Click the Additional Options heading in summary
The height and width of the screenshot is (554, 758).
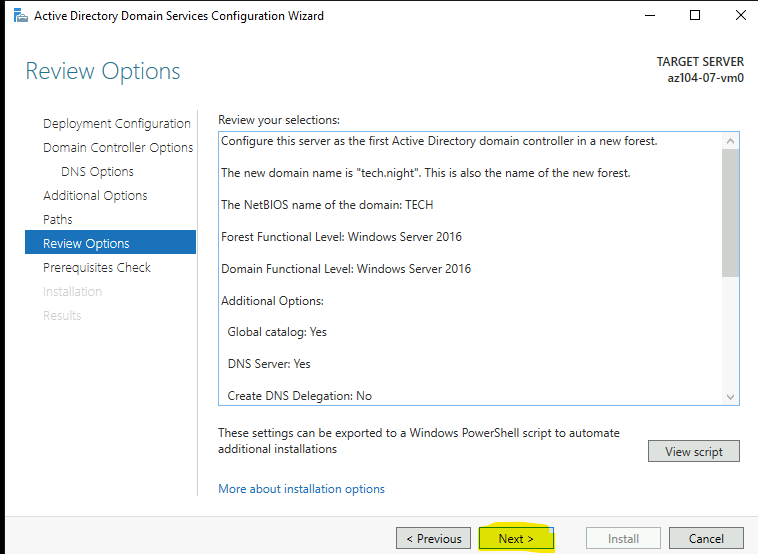pos(272,301)
